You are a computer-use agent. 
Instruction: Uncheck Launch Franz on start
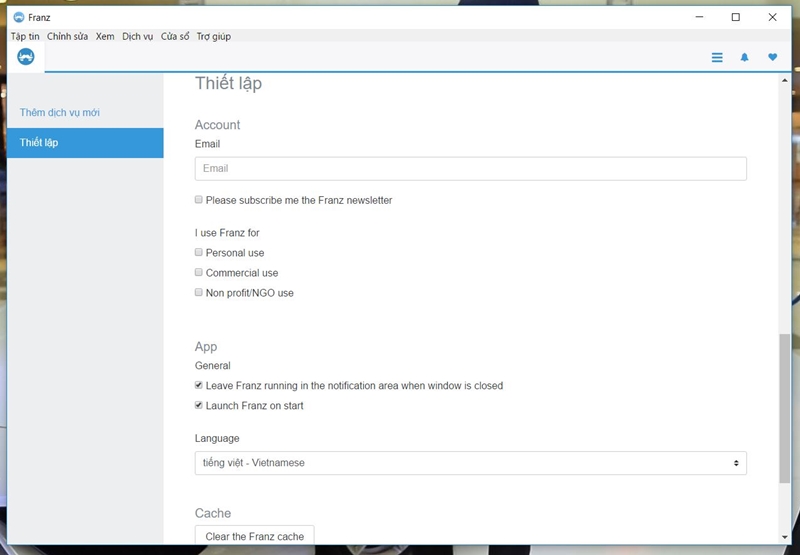198,405
